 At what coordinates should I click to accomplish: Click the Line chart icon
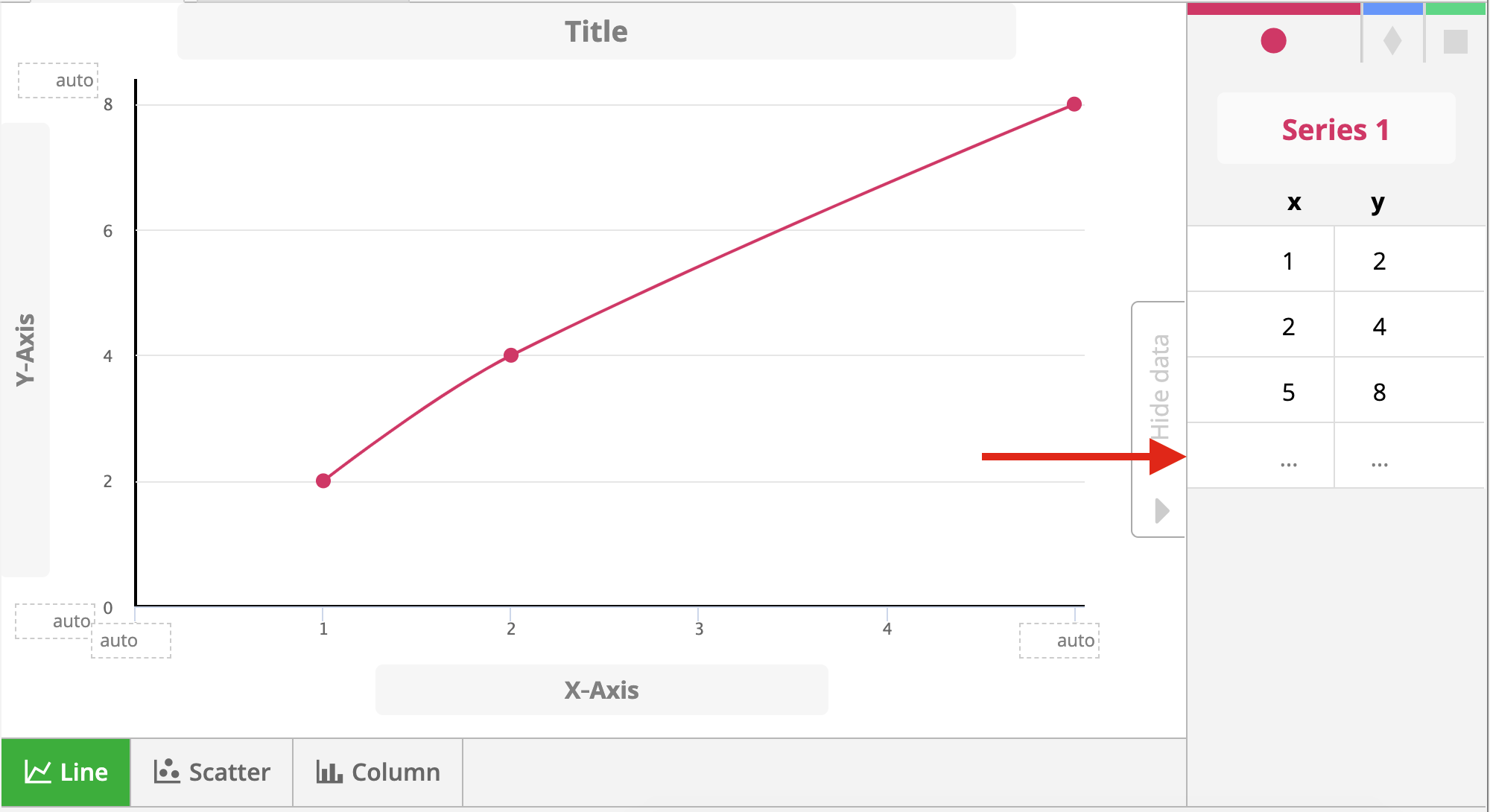37,772
